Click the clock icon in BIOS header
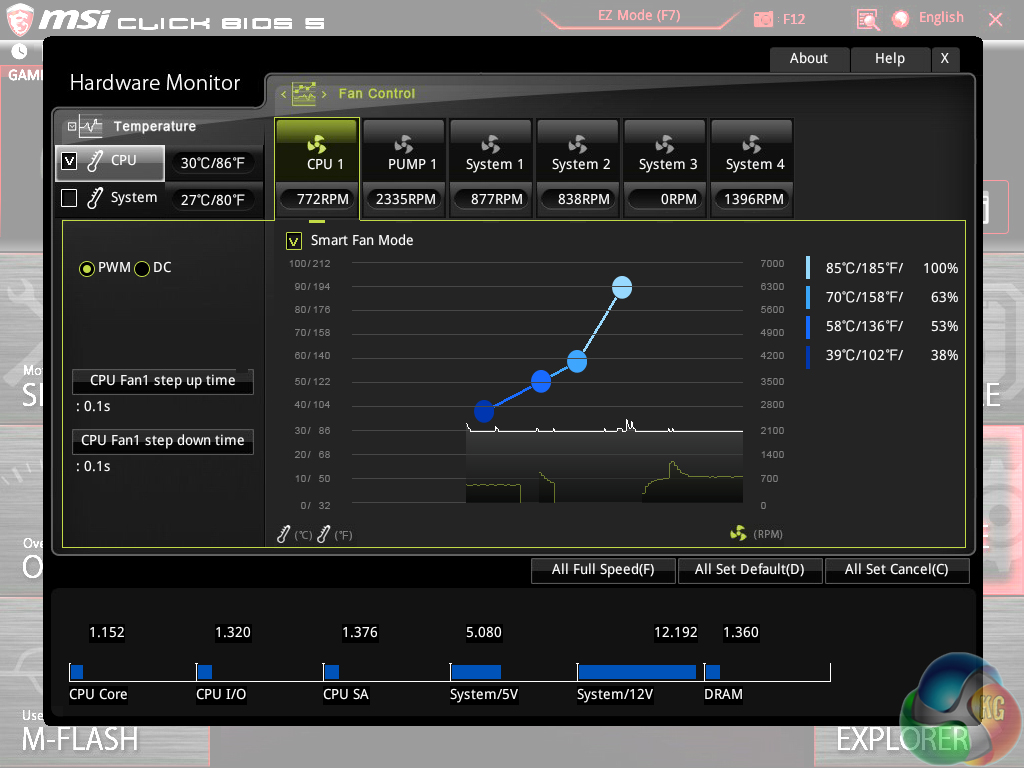The height and width of the screenshot is (768, 1024). (x=20, y=51)
